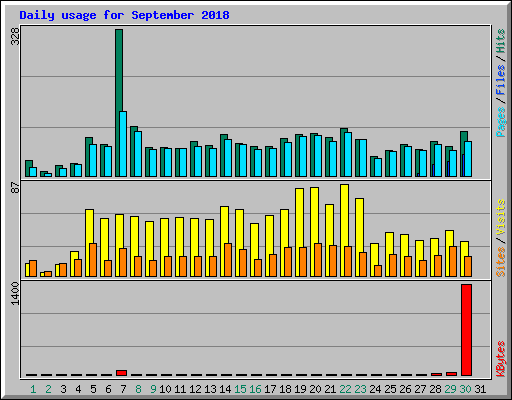The height and width of the screenshot is (400, 512).
Task: Click day label '26' on the x-axis
Action: (405, 389)
